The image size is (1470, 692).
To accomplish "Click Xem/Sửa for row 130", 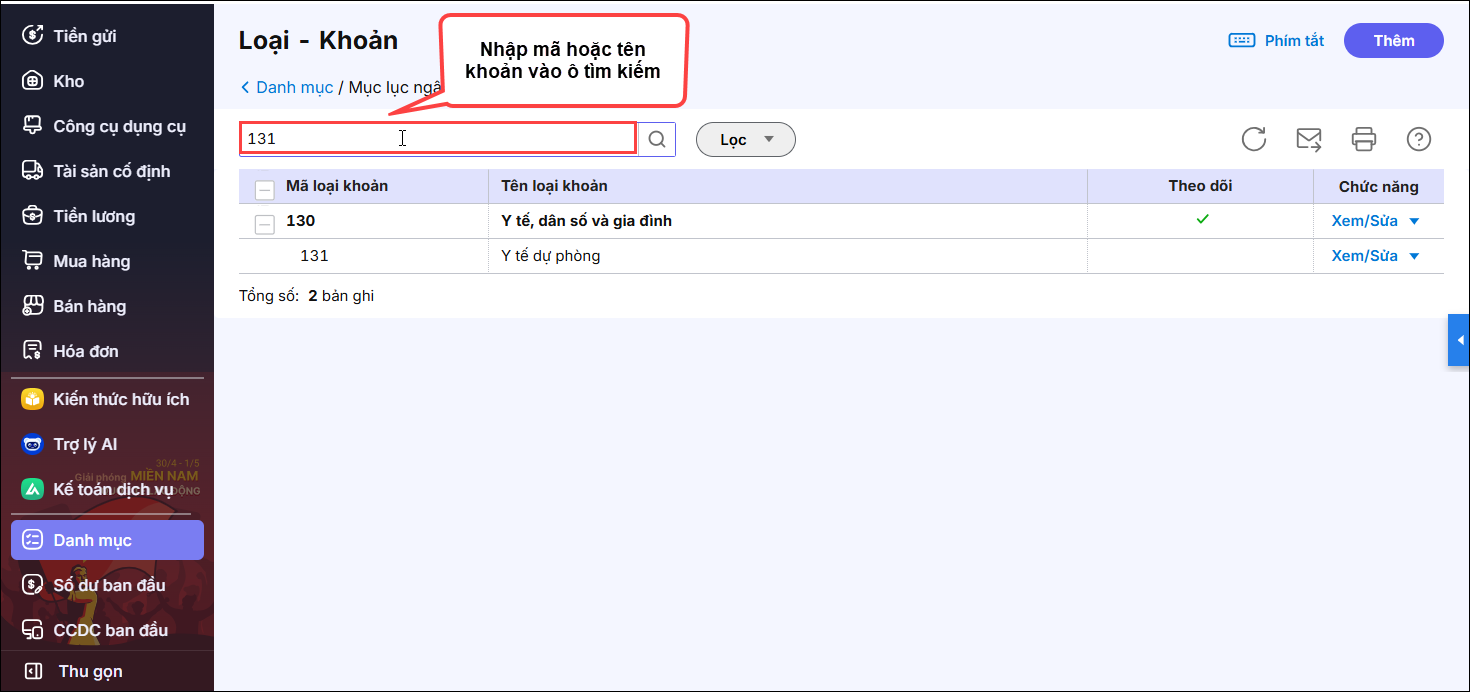I will click(1364, 221).
